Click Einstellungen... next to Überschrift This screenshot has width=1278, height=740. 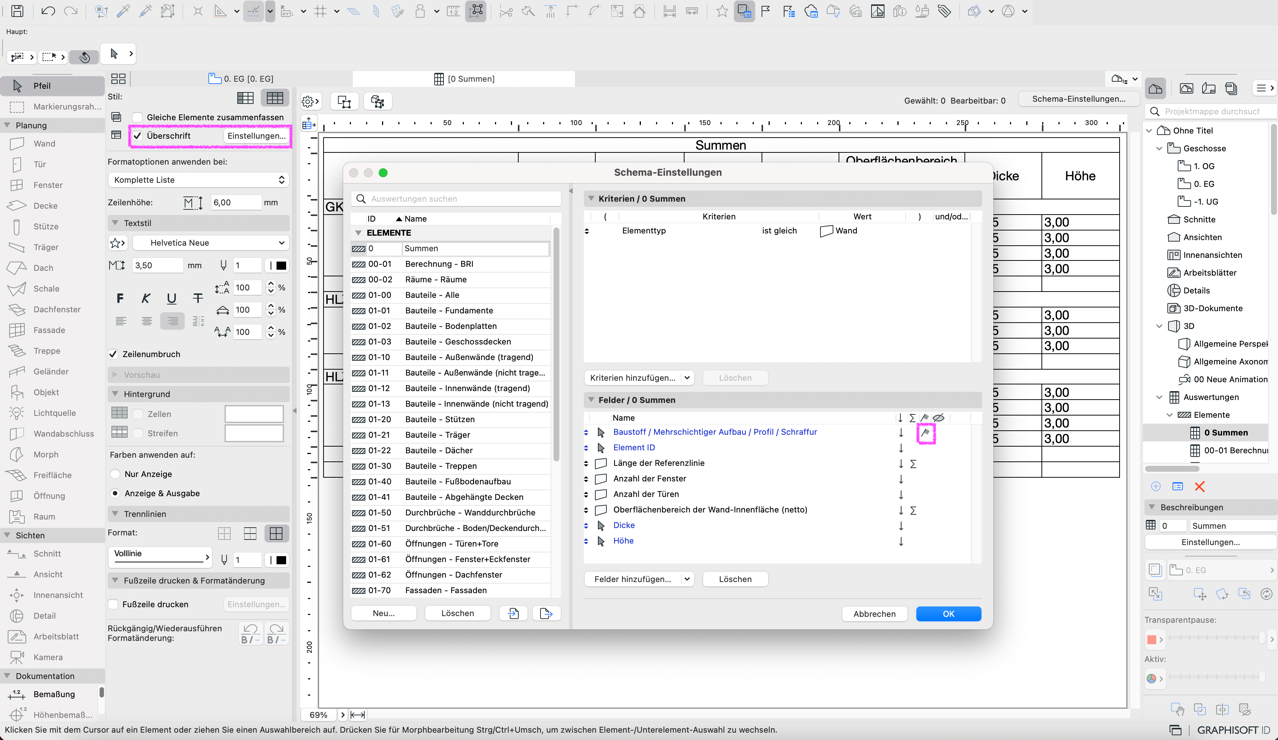(256, 136)
